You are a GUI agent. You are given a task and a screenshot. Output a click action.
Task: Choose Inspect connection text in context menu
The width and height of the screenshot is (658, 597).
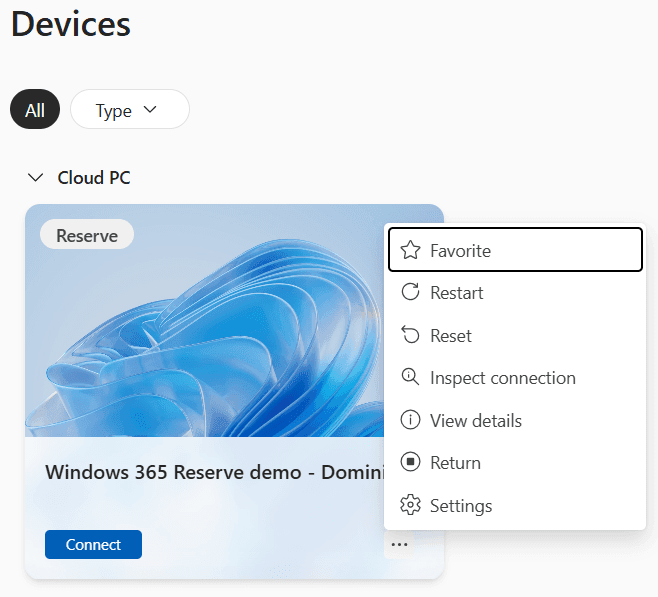(x=502, y=378)
